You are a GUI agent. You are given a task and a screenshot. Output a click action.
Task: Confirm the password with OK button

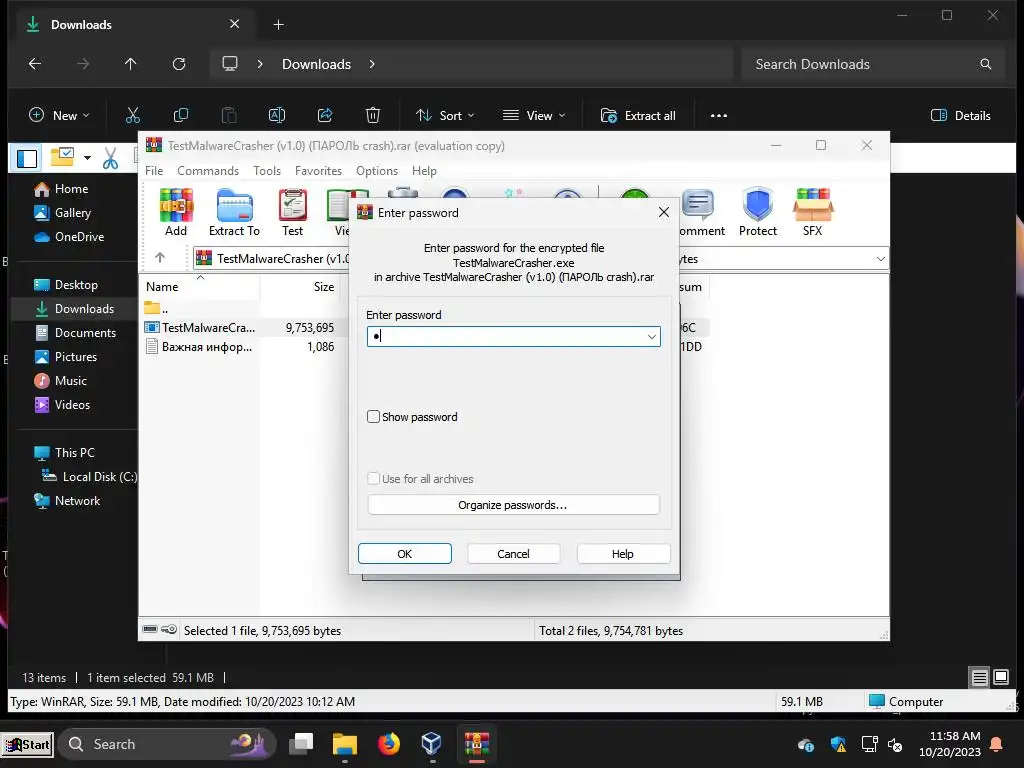pyautogui.click(x=404, y=554)
